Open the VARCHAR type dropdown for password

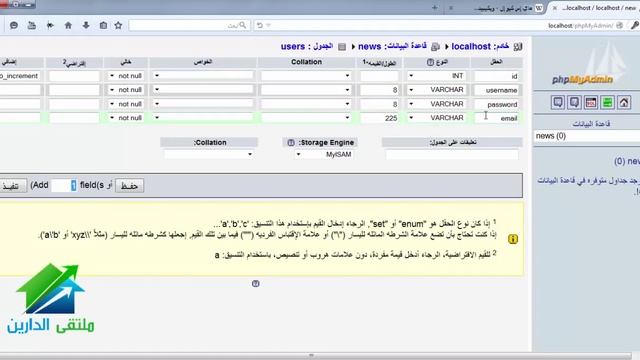pyautogui.click(x=437, y=104)
